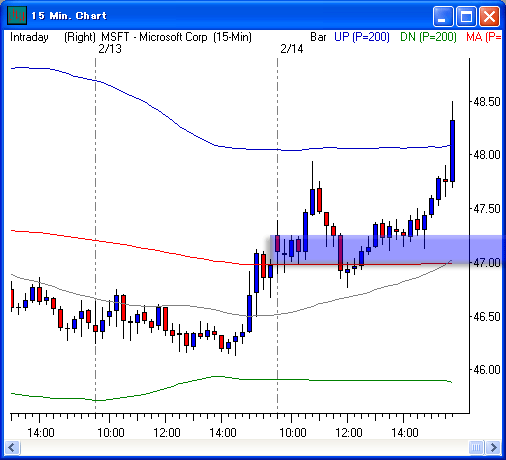Click the horizontal scrollbar thumb grip
Viewport: 506px width, 460px height.
point(476,447)
